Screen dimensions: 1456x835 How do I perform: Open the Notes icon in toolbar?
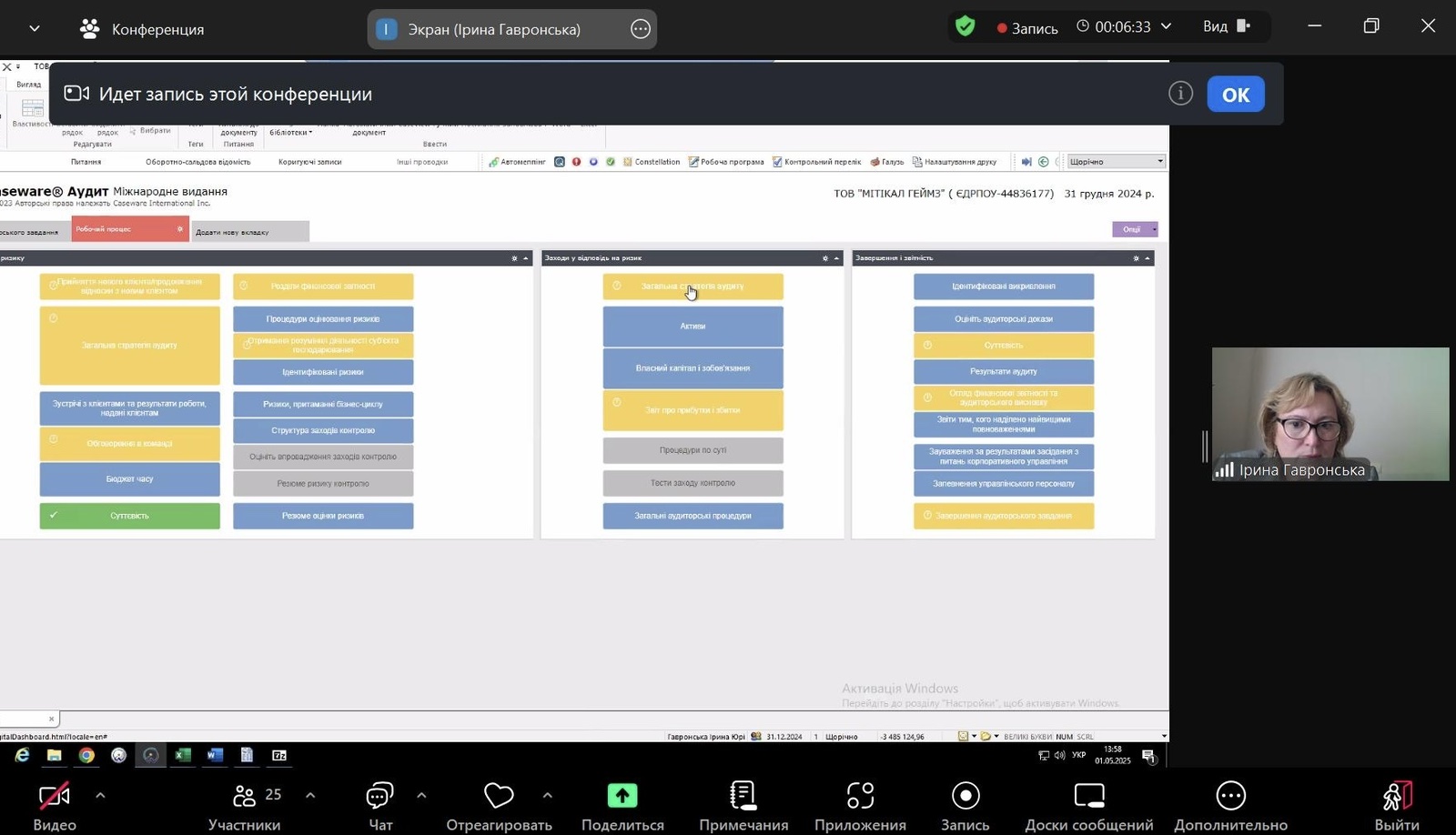tap(743, 796)
